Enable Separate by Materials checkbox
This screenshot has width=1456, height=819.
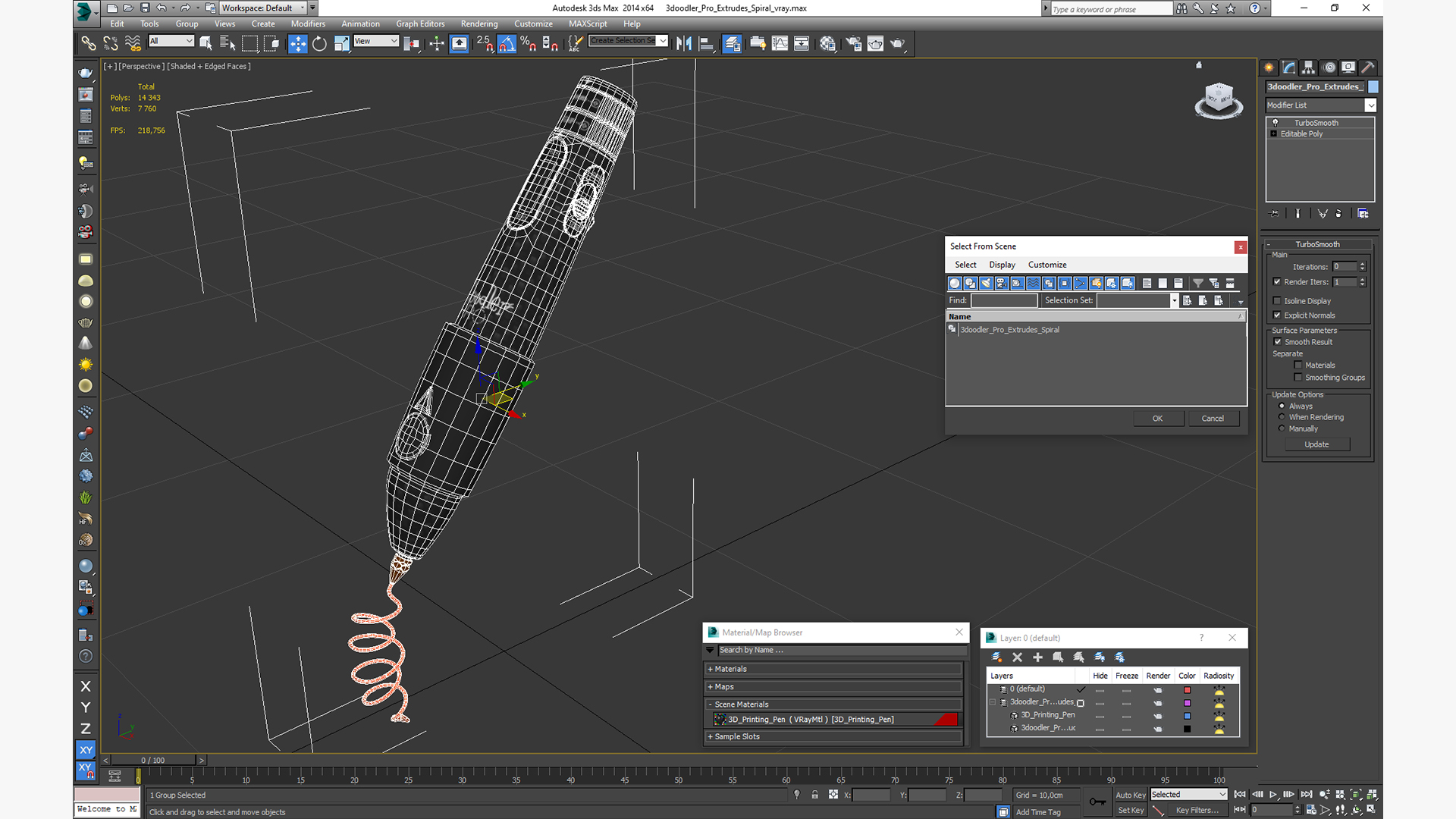pyautogui.click(x=1298, y=366)
